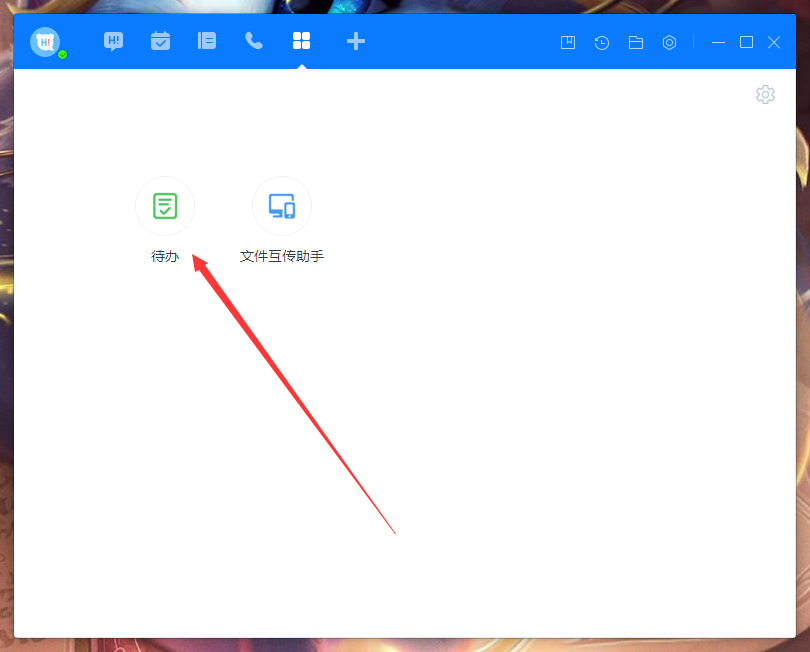Launch the 文件互传助手 app icon
Viewport: 810px width, 652px height.
point(282,207)
